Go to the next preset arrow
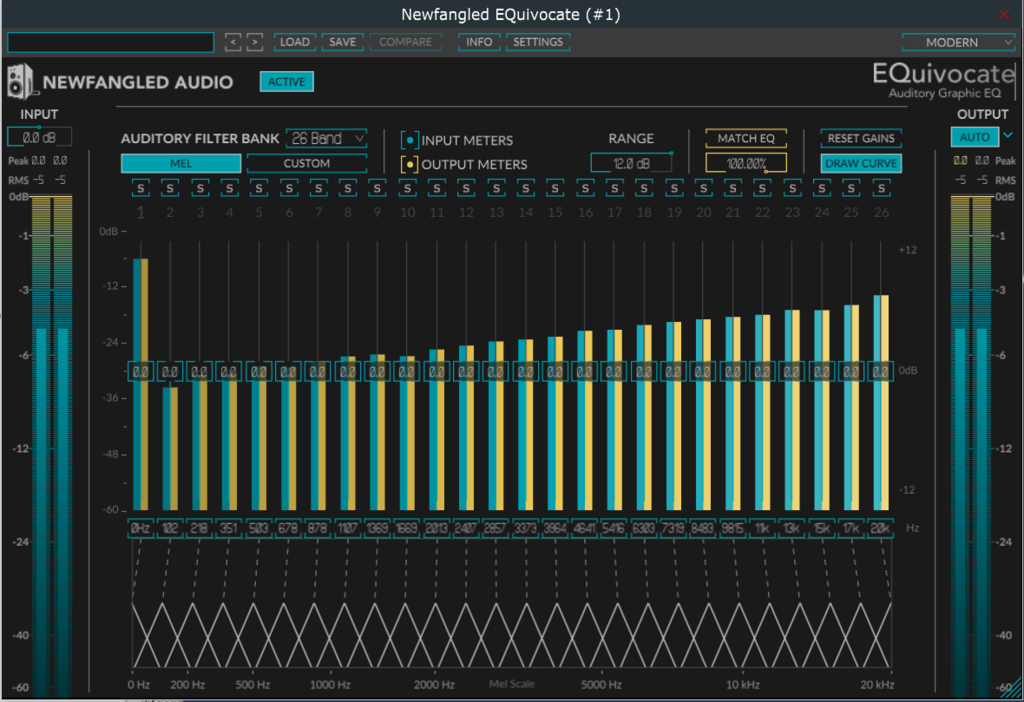 pos(255,42)
